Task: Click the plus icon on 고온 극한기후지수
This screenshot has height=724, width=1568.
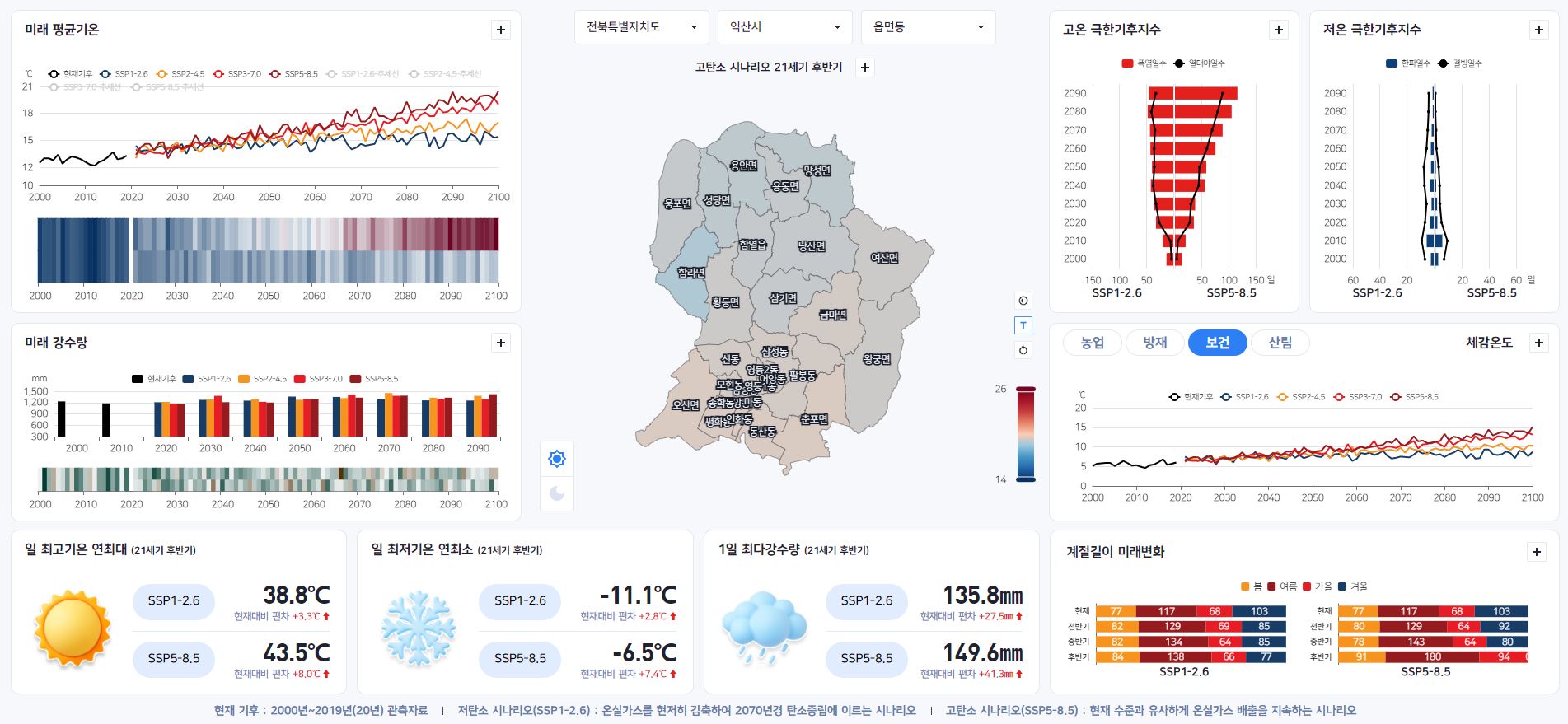Action: (1278, 30)
